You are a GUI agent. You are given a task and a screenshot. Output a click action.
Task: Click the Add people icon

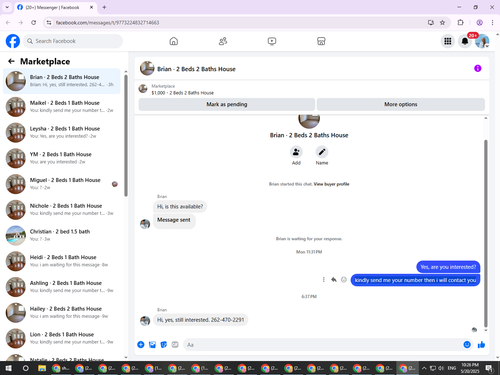click(x=296, y=152)
